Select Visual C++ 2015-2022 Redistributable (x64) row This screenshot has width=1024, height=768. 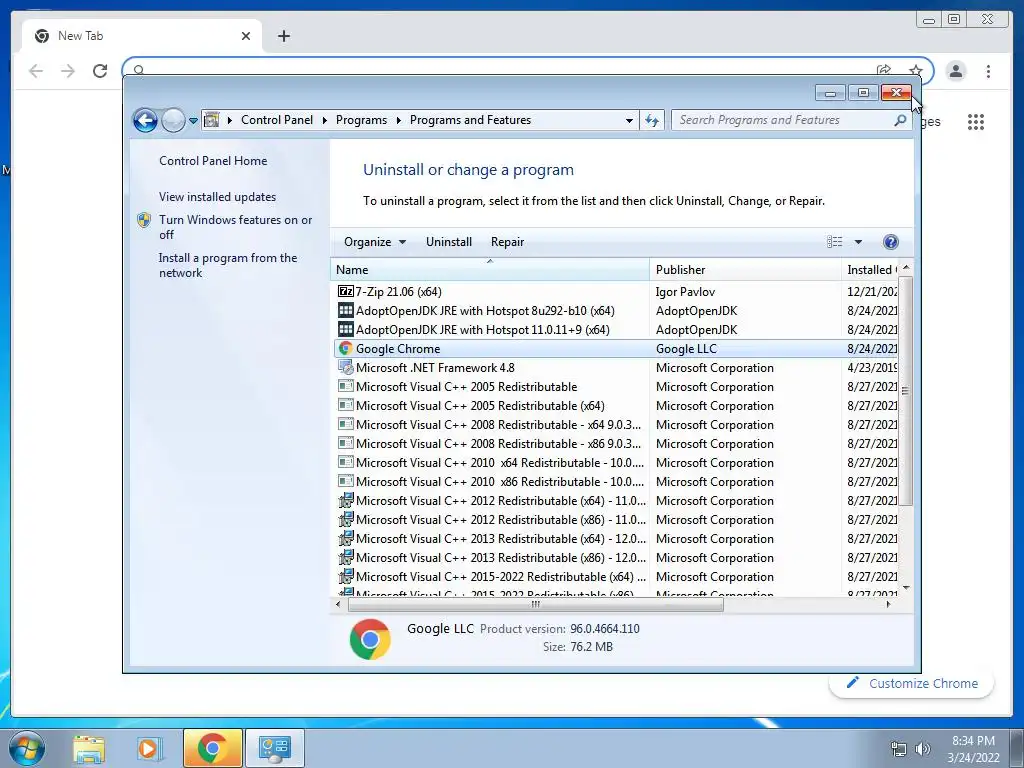point(615,577)
